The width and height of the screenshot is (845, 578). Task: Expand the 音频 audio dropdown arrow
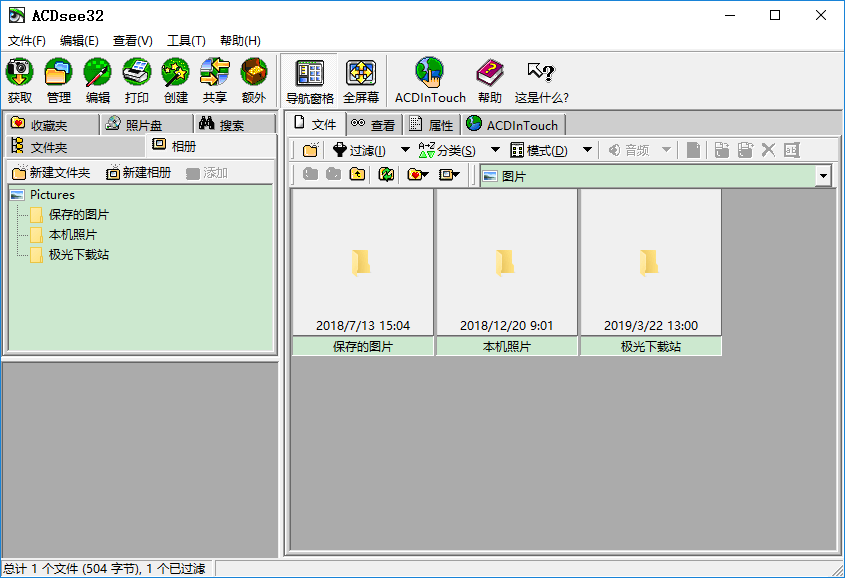coord(666,150)
